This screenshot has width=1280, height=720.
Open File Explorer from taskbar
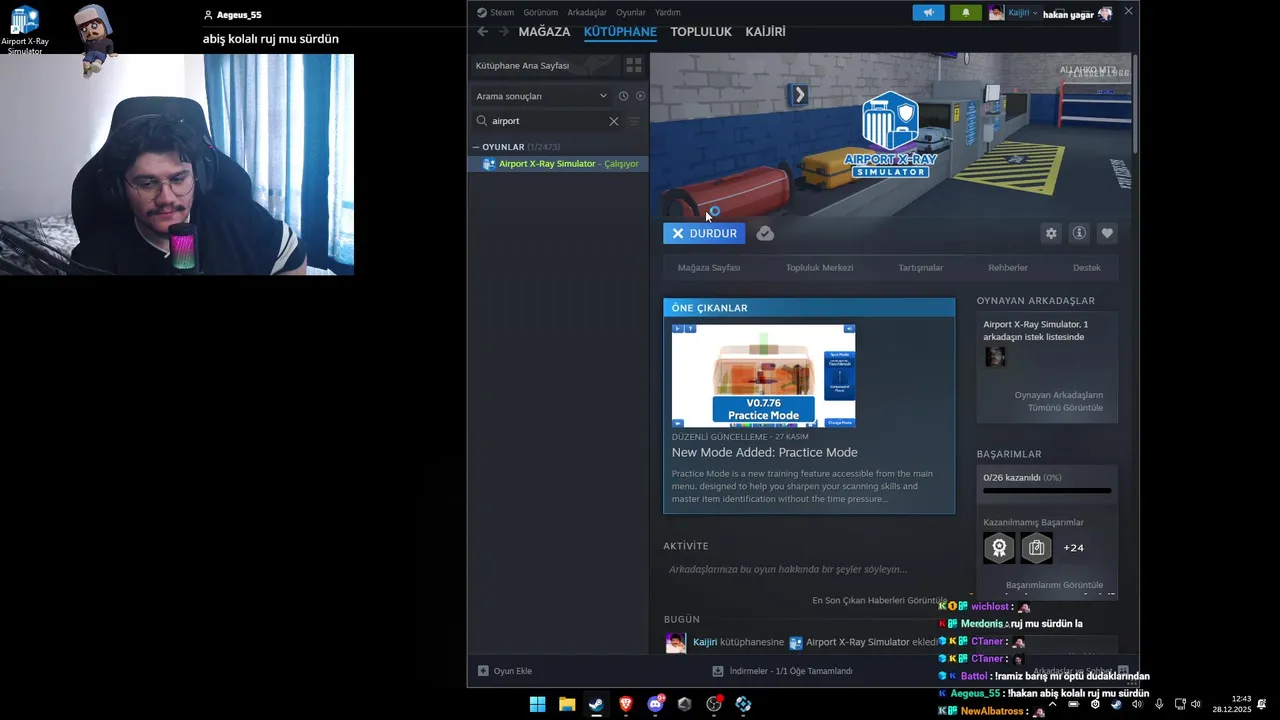pos(567,704)
